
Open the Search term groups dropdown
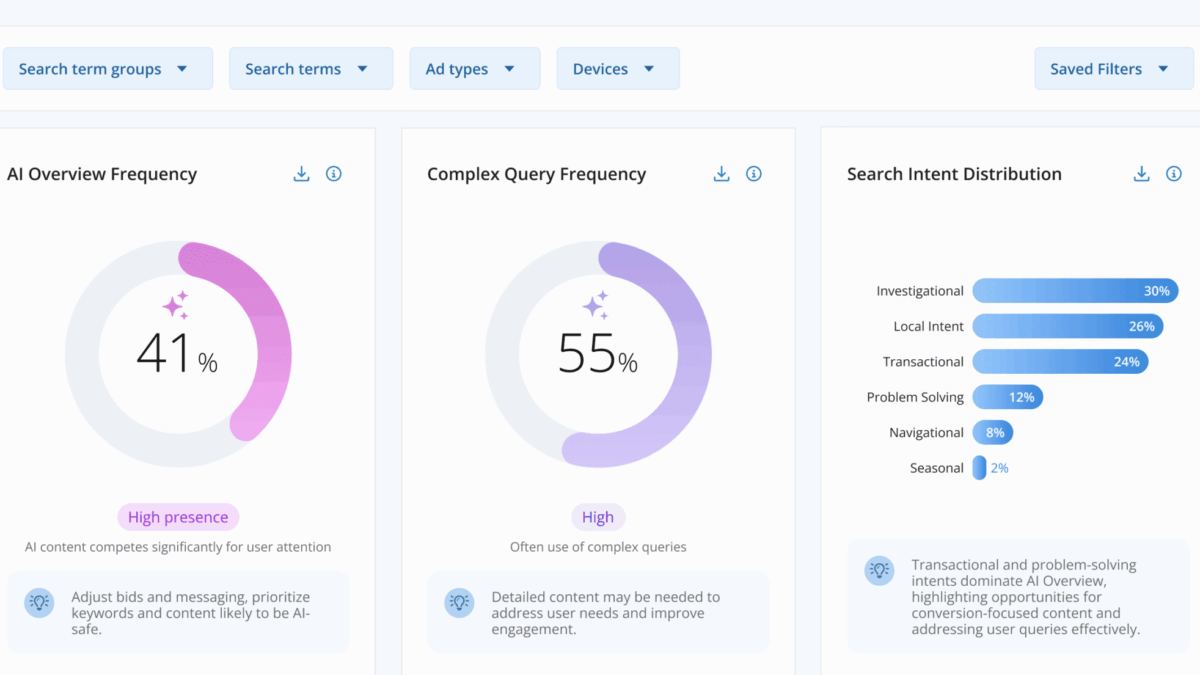(107, 69)
